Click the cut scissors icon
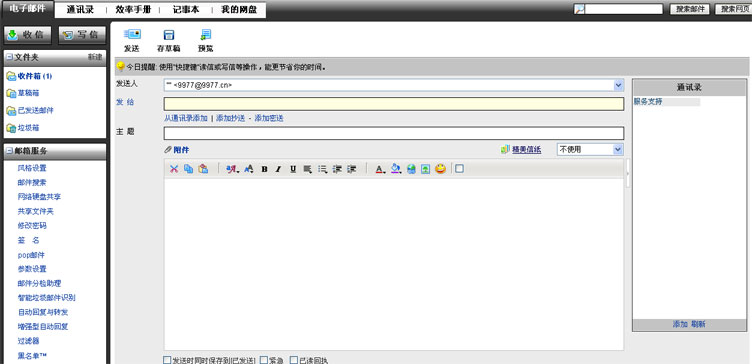This screenshot has width=752, height=364. (174, 169)
